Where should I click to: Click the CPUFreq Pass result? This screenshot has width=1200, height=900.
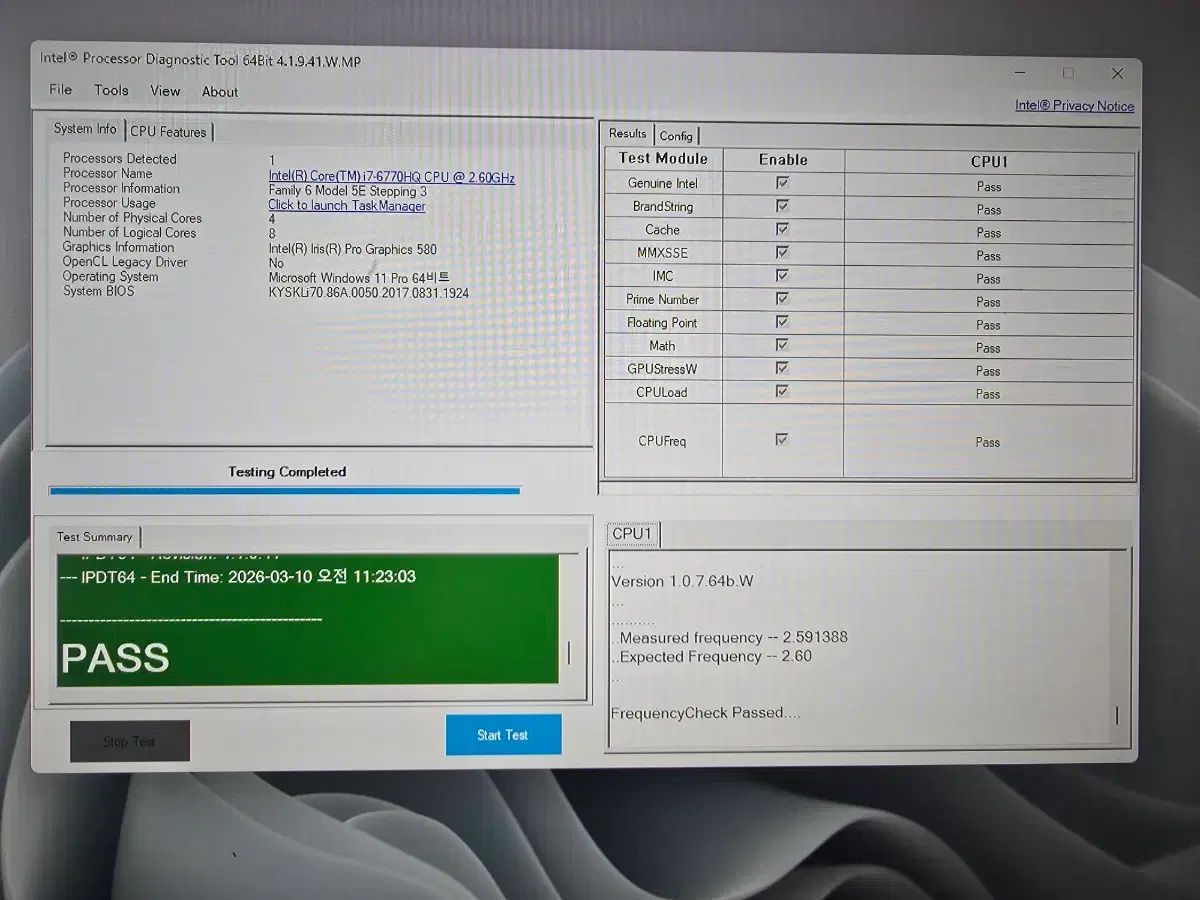[988, 442]
